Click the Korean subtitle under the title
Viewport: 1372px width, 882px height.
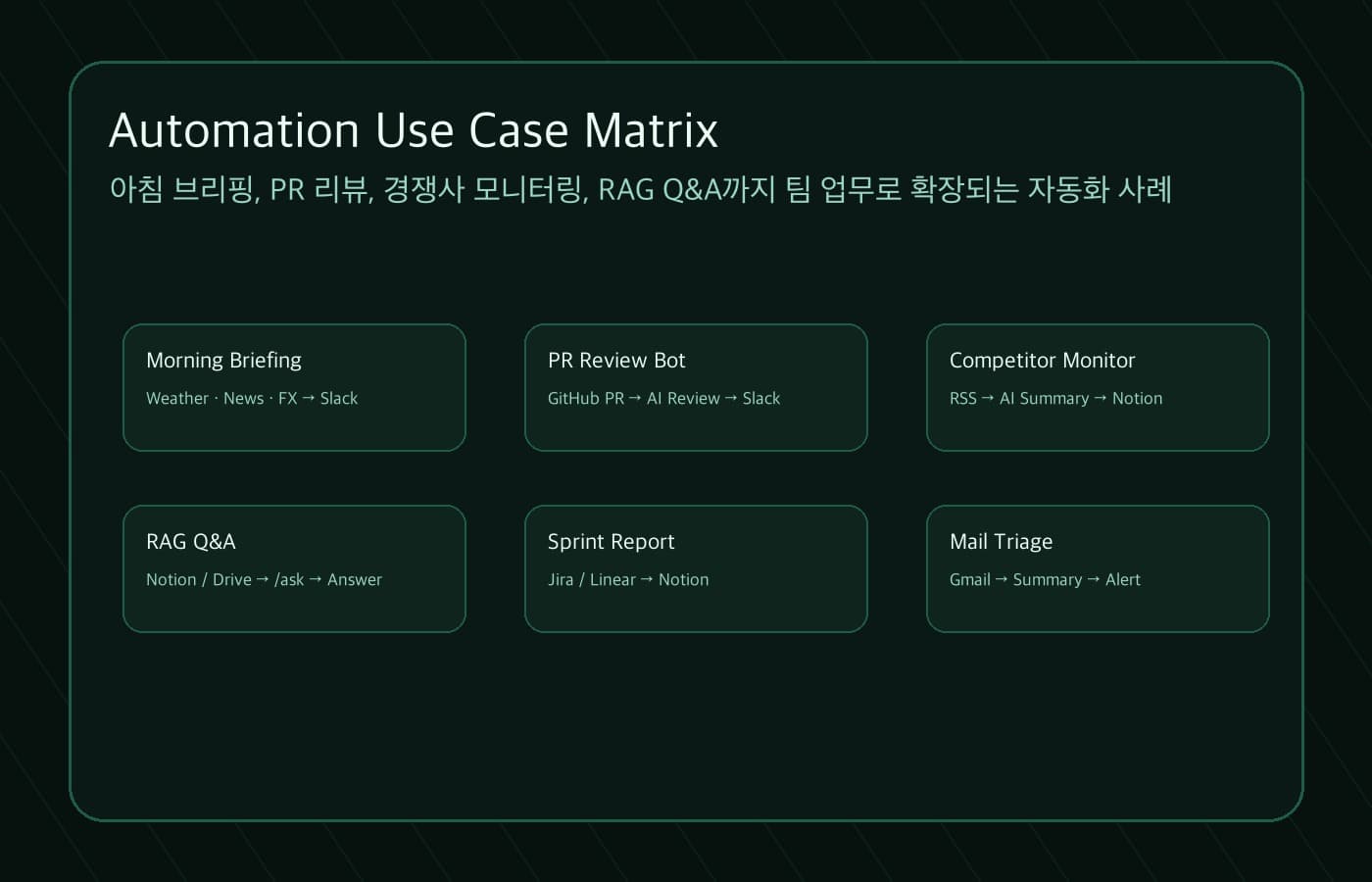[x=641, y=189]
